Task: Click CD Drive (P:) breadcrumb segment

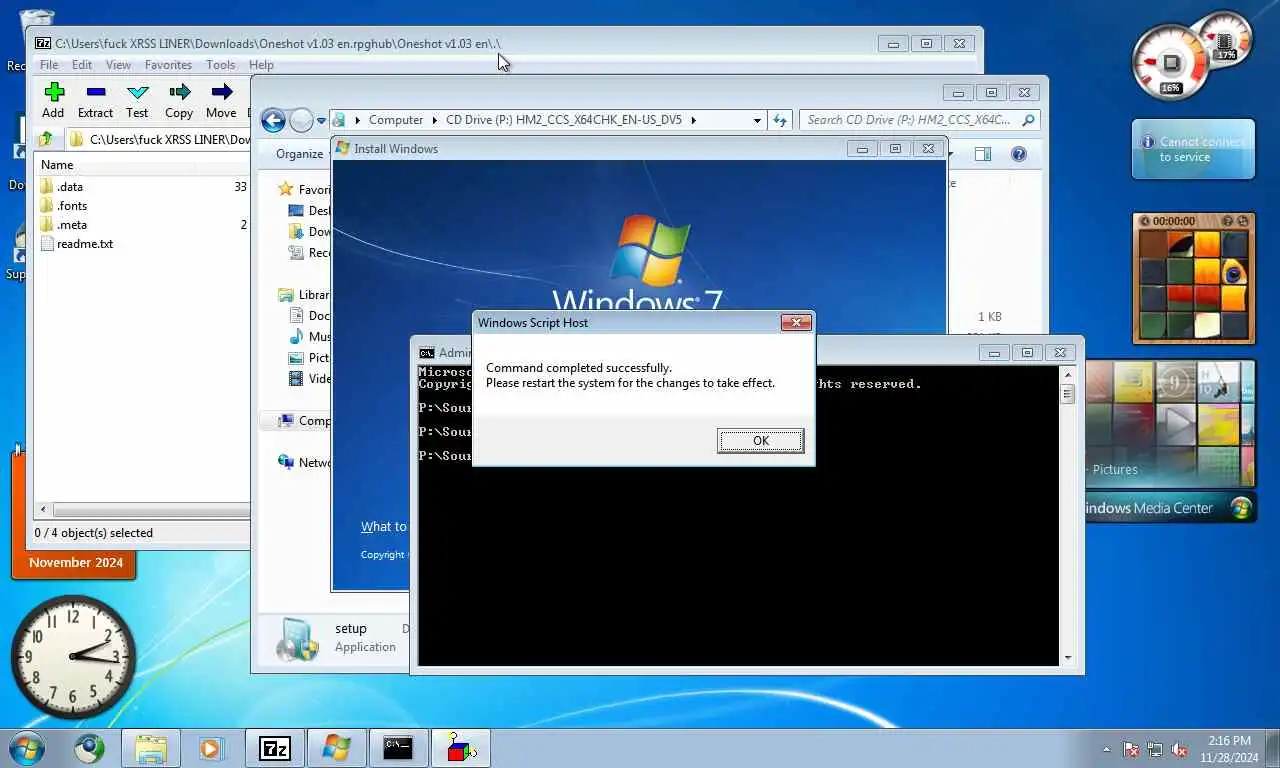Action: pyautogui.click(x=563, y=120)
